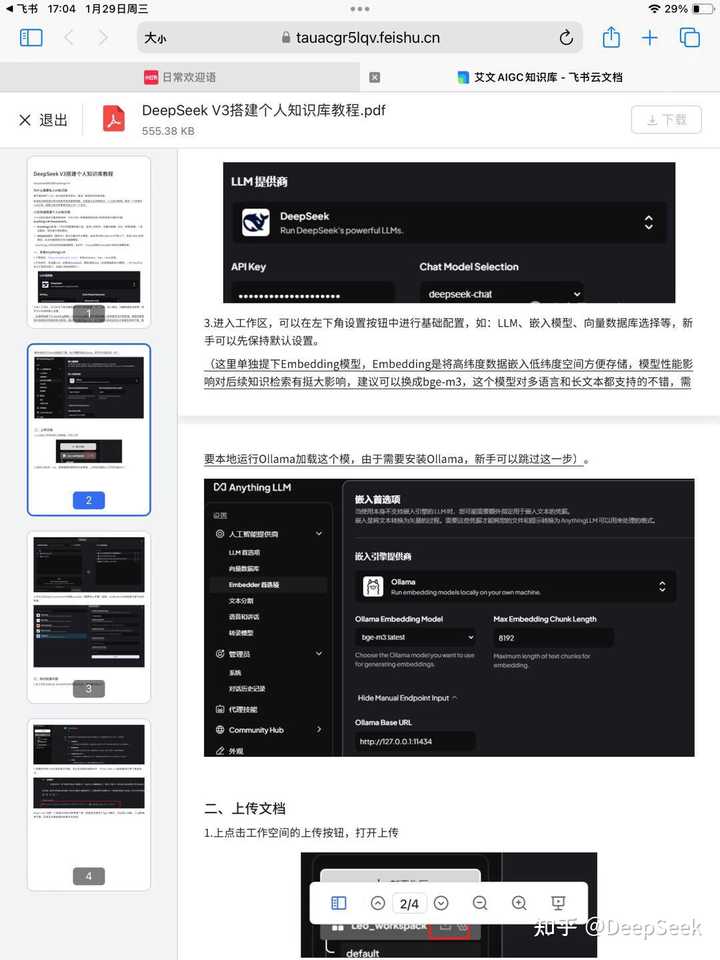Expand the Community Hub chevron

coord(319,730)
